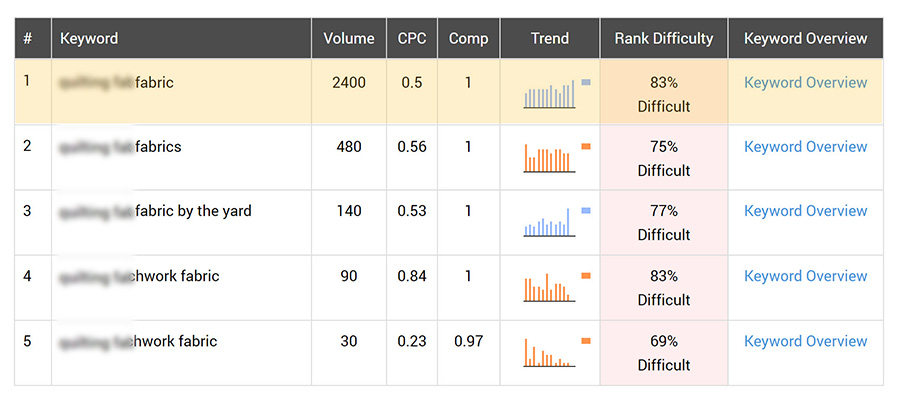Click row number 3

[x=27, y=211]
